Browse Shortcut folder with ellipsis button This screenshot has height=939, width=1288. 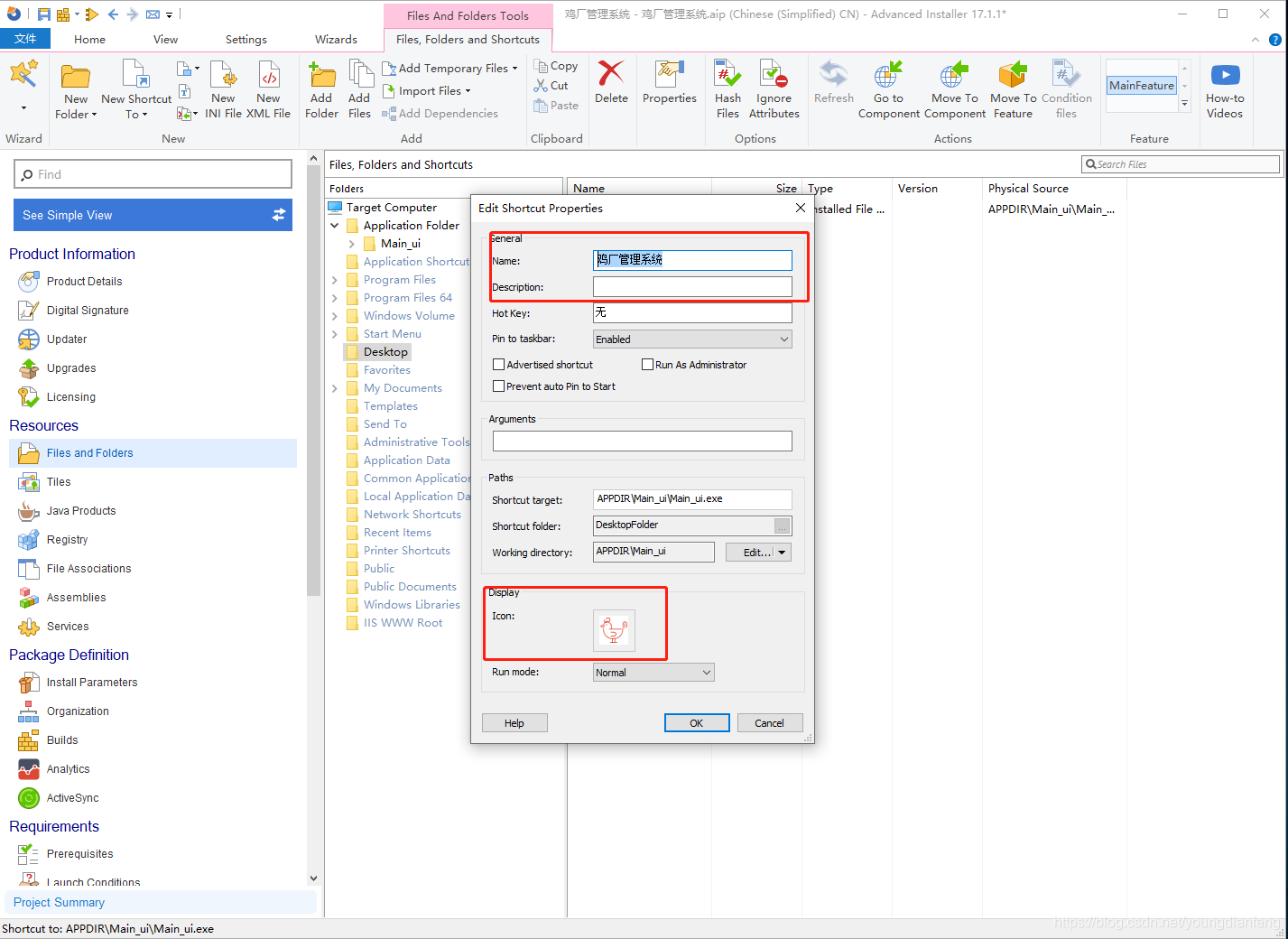(783, 525)
